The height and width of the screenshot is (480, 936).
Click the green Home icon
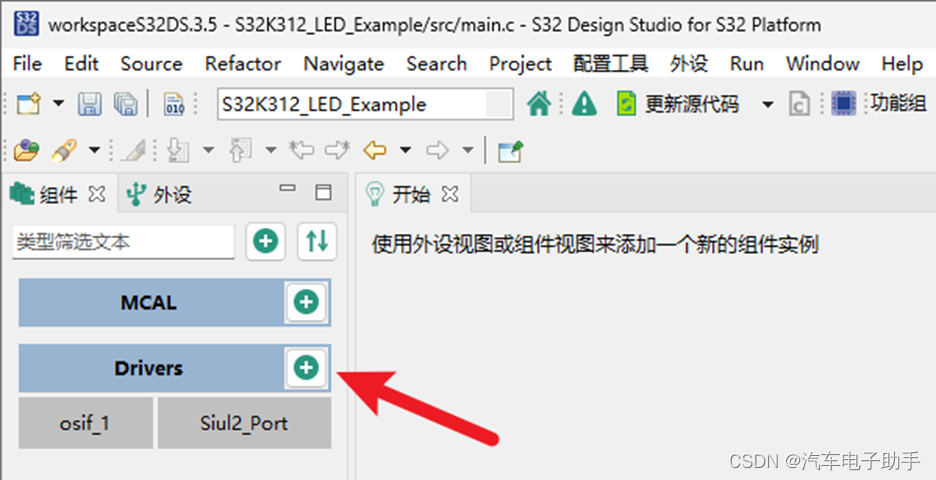539,104
